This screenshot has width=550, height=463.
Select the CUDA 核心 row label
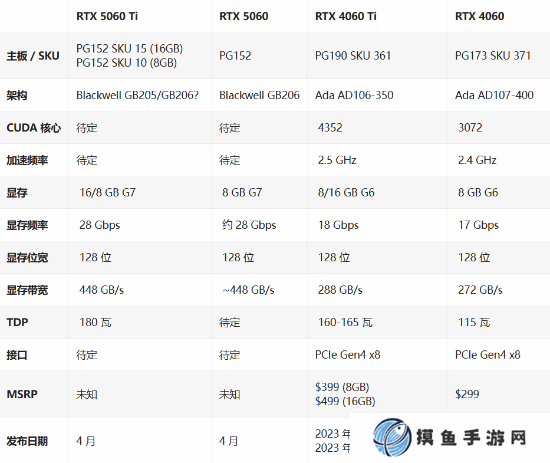[x=34, y=128]
